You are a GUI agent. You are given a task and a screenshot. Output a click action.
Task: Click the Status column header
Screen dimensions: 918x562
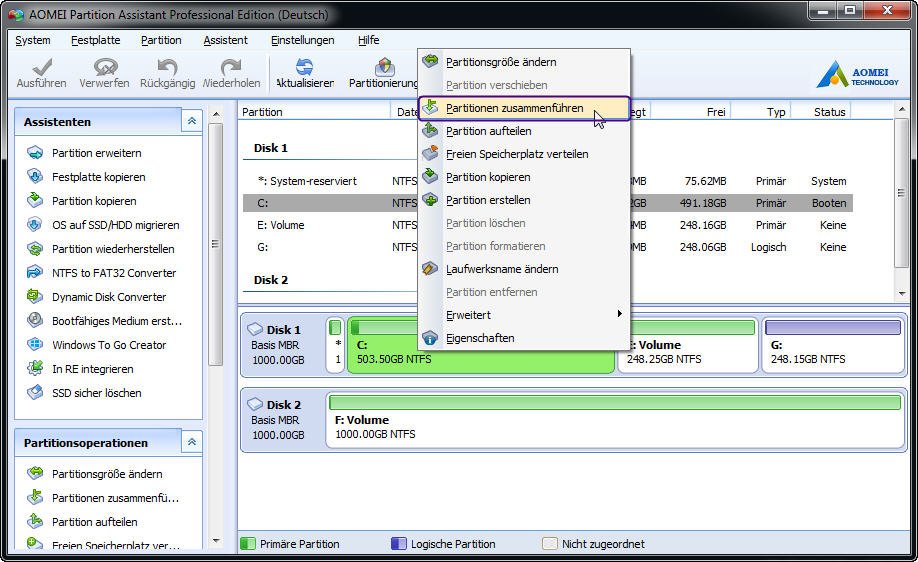[821, 112]
